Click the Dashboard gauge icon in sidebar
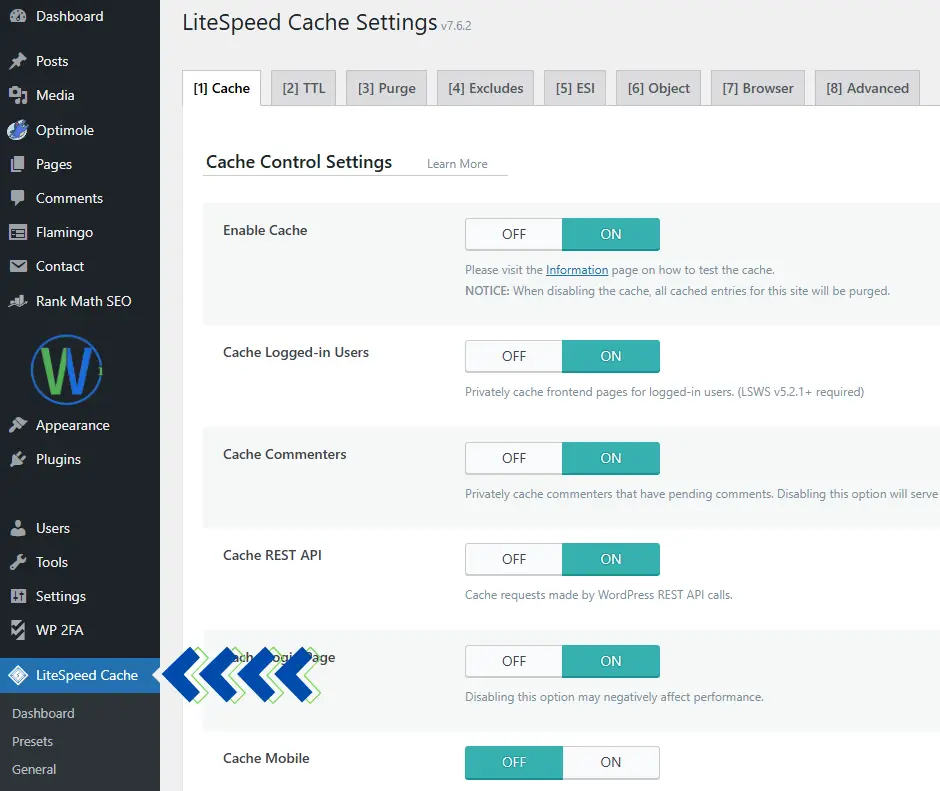The height and width of the screenshot is (791, 940). click(x=18, y=16)
